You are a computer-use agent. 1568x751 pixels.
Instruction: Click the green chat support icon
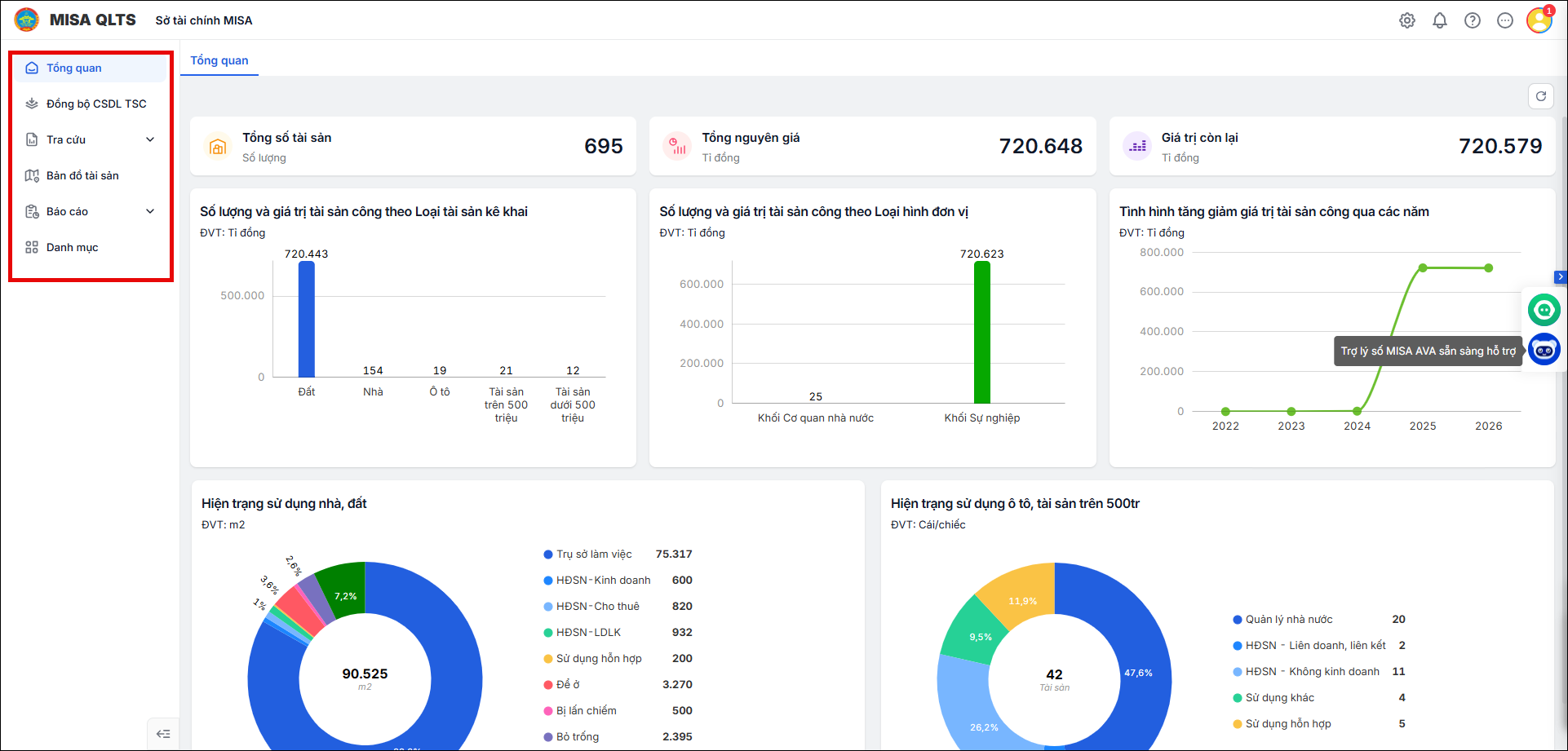1544,310
